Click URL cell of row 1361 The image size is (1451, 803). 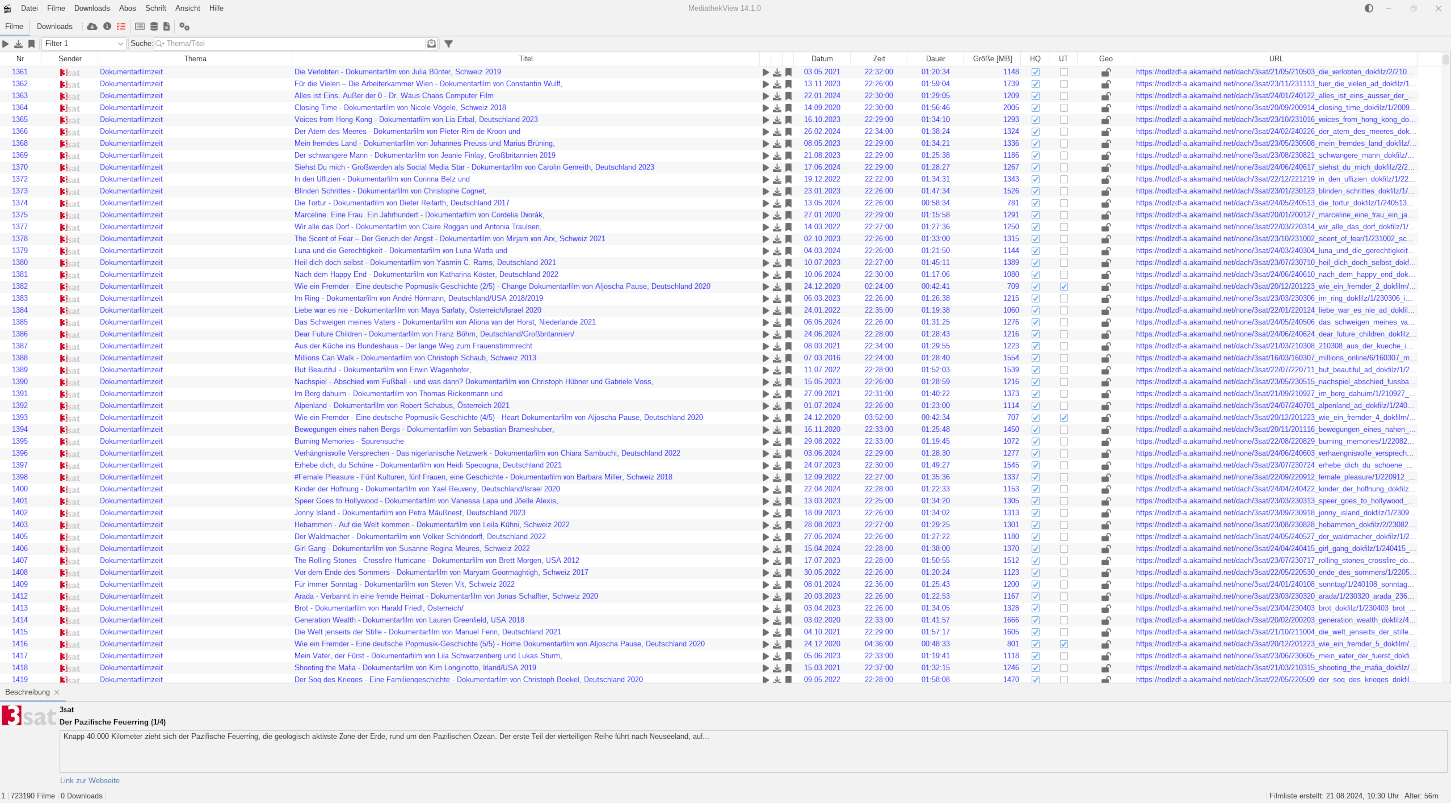[1275, 72]
